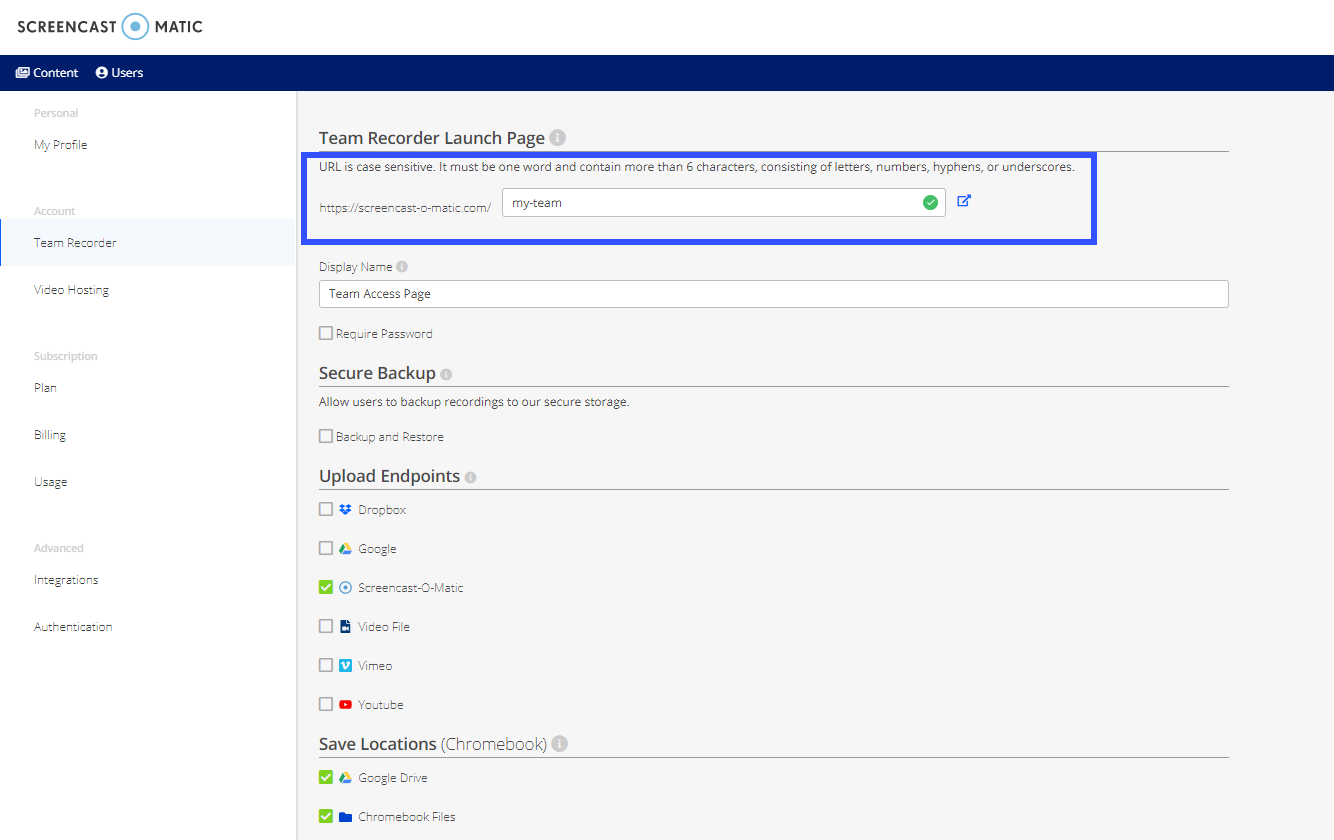Go to My Profile in sidebar

click(60, 145)
